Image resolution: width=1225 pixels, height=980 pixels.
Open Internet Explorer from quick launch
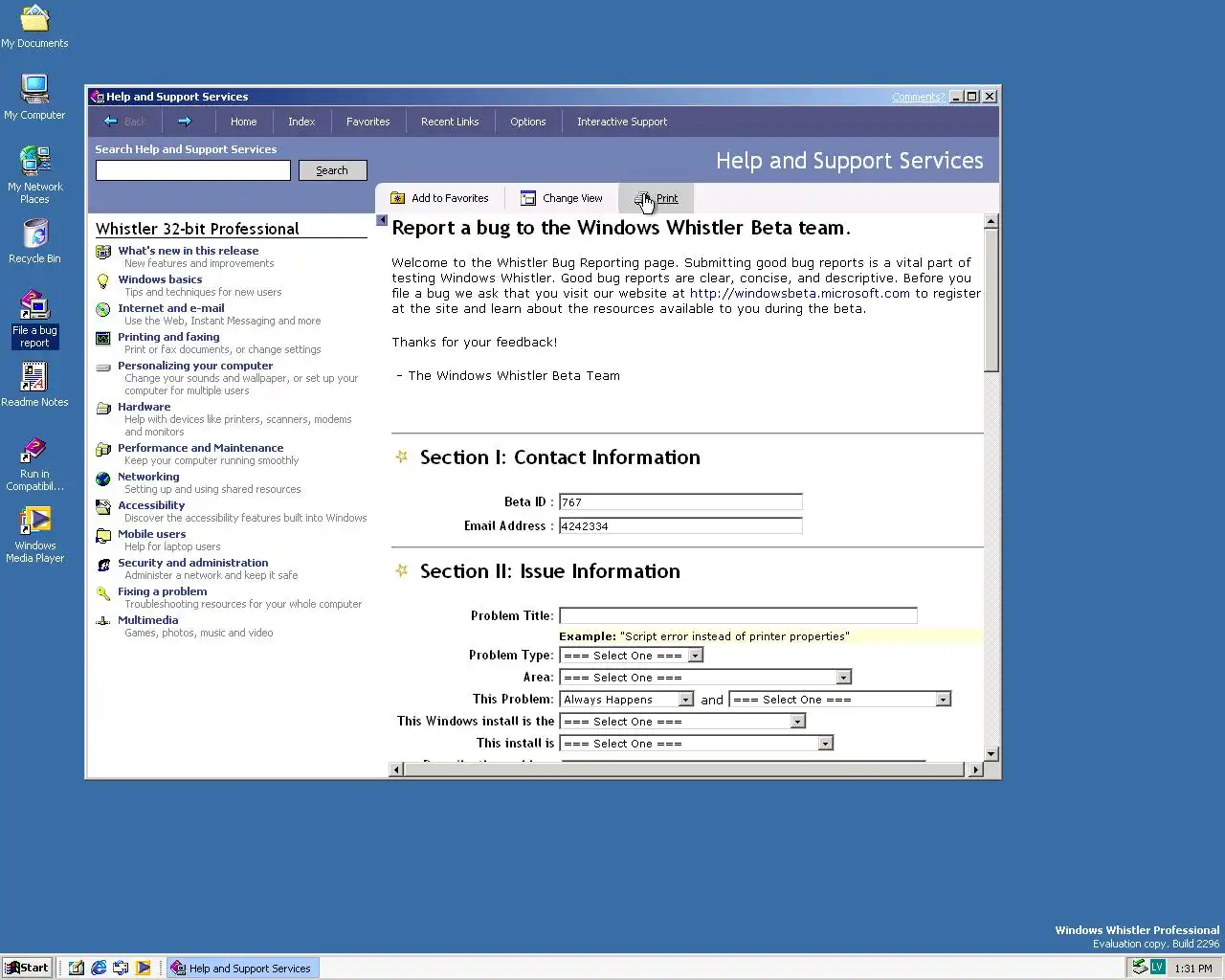click(99, 968)
